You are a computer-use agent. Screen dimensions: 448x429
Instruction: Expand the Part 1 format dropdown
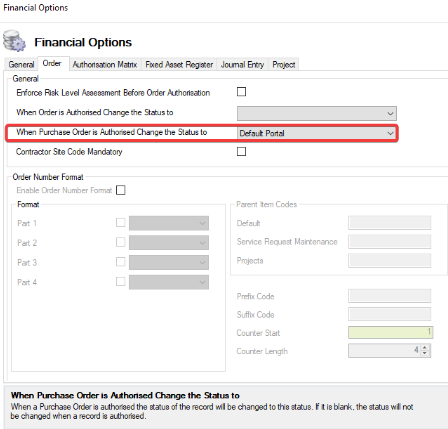(x=169, y=223)
